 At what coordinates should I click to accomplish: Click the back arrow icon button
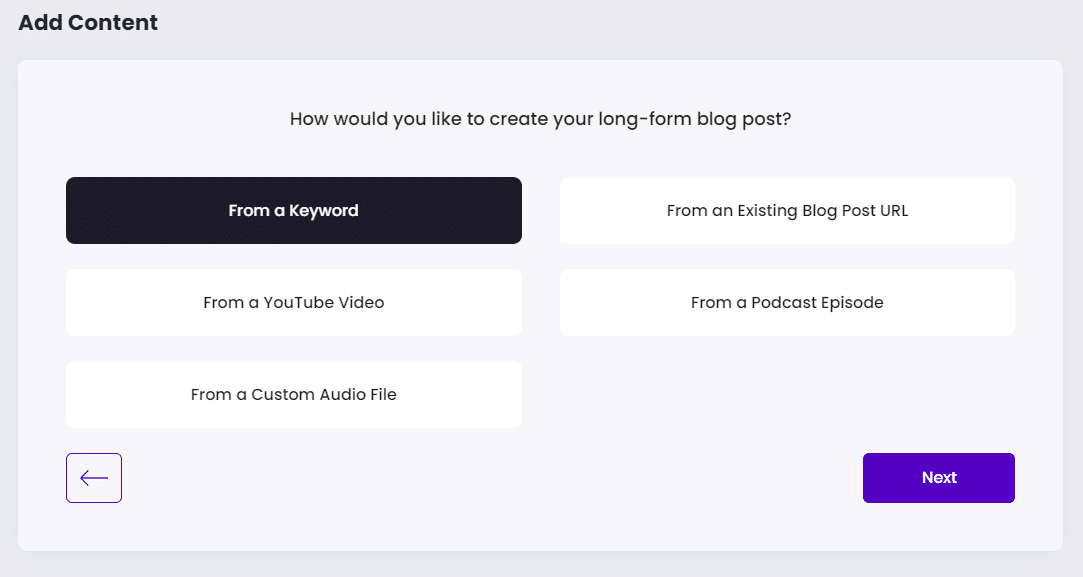[x=94, y=477]
